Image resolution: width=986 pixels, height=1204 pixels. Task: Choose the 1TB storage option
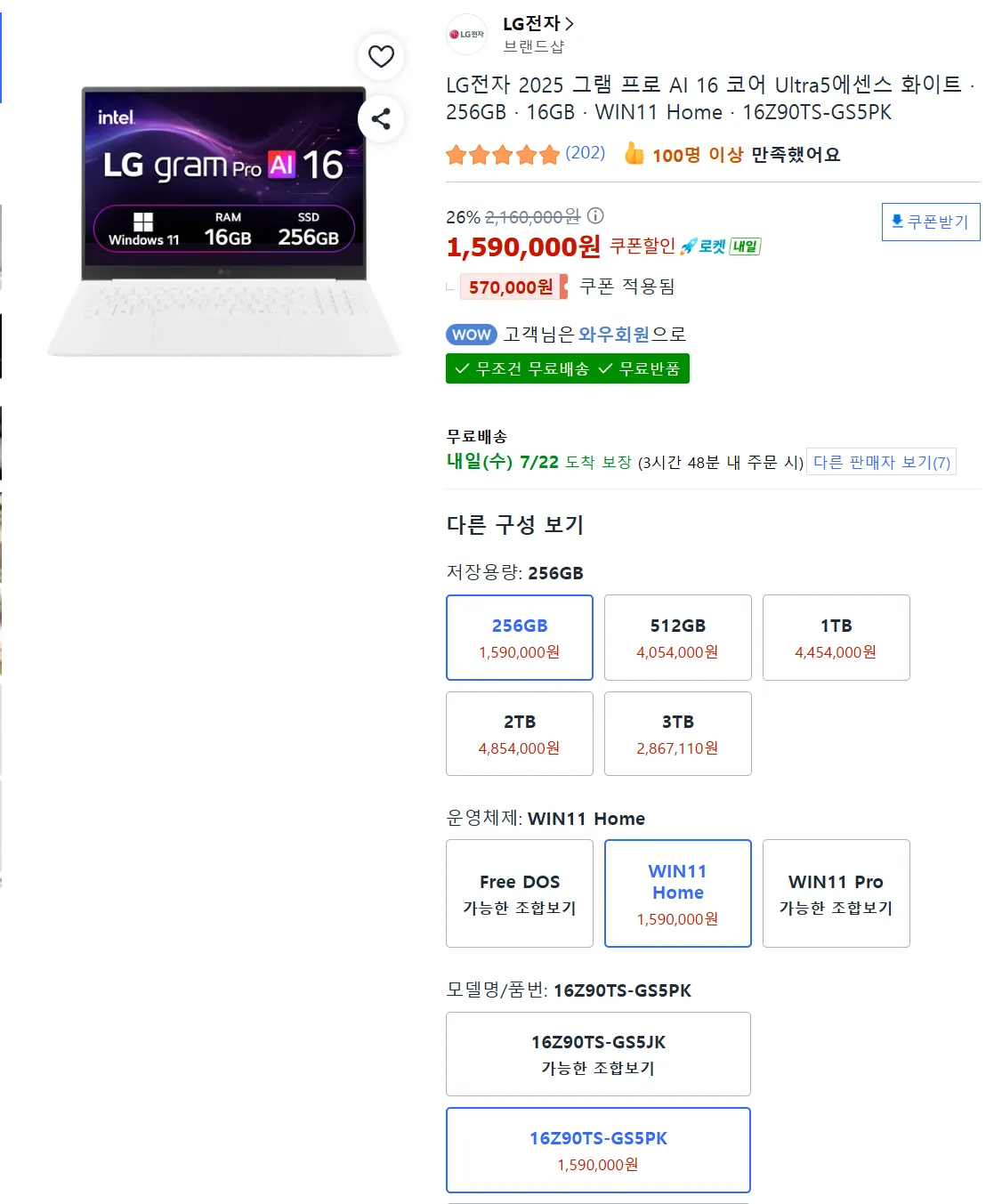(836, 637)
